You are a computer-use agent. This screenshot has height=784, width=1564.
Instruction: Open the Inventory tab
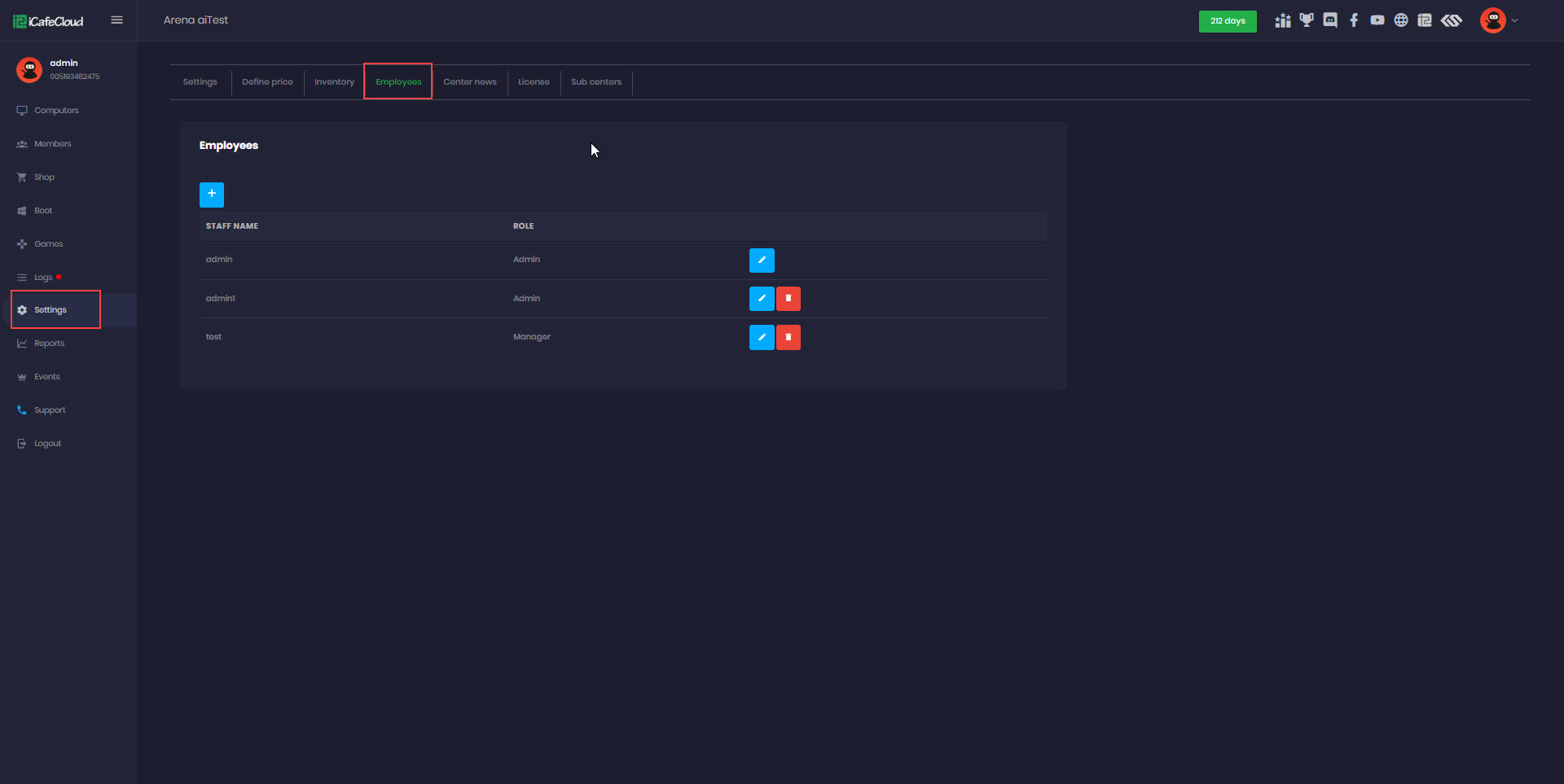pos(334,82)
